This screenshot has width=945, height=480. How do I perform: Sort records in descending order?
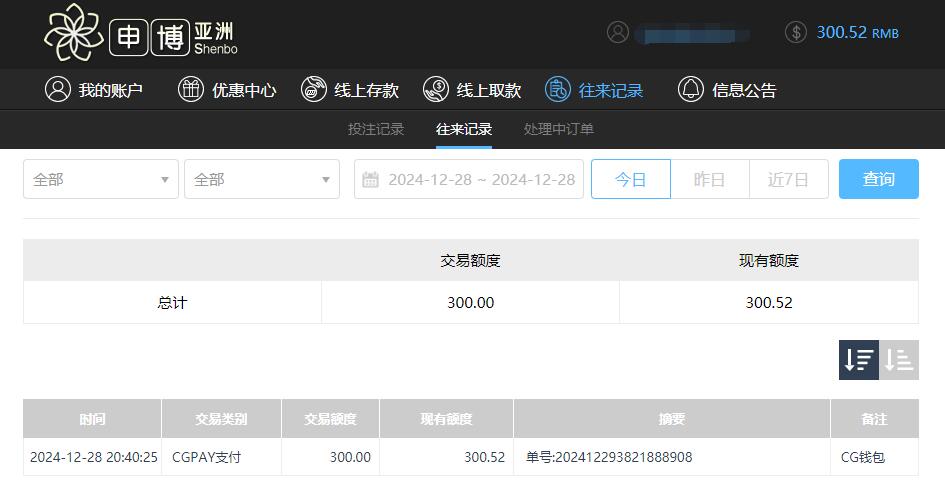point(859,360)
